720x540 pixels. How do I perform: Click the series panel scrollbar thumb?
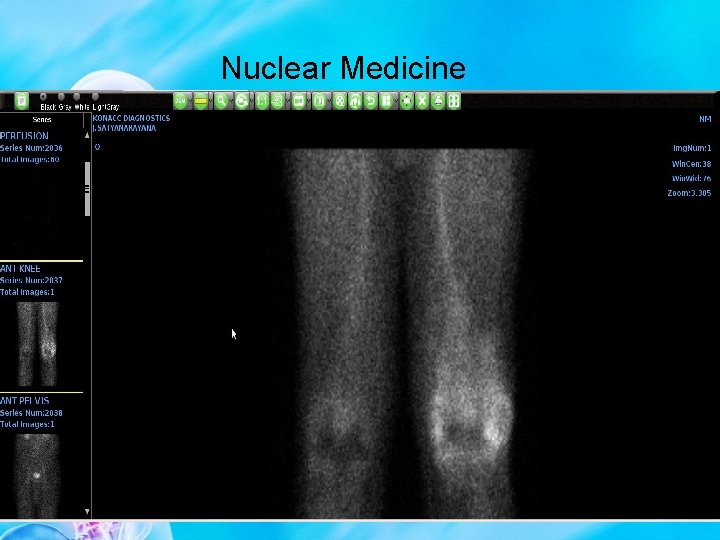(x=87, y=189)
